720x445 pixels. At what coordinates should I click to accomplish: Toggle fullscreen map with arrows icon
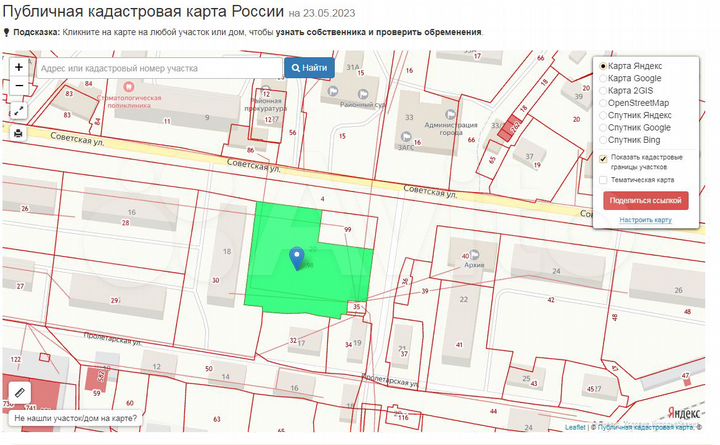click(x=19, y=111)
